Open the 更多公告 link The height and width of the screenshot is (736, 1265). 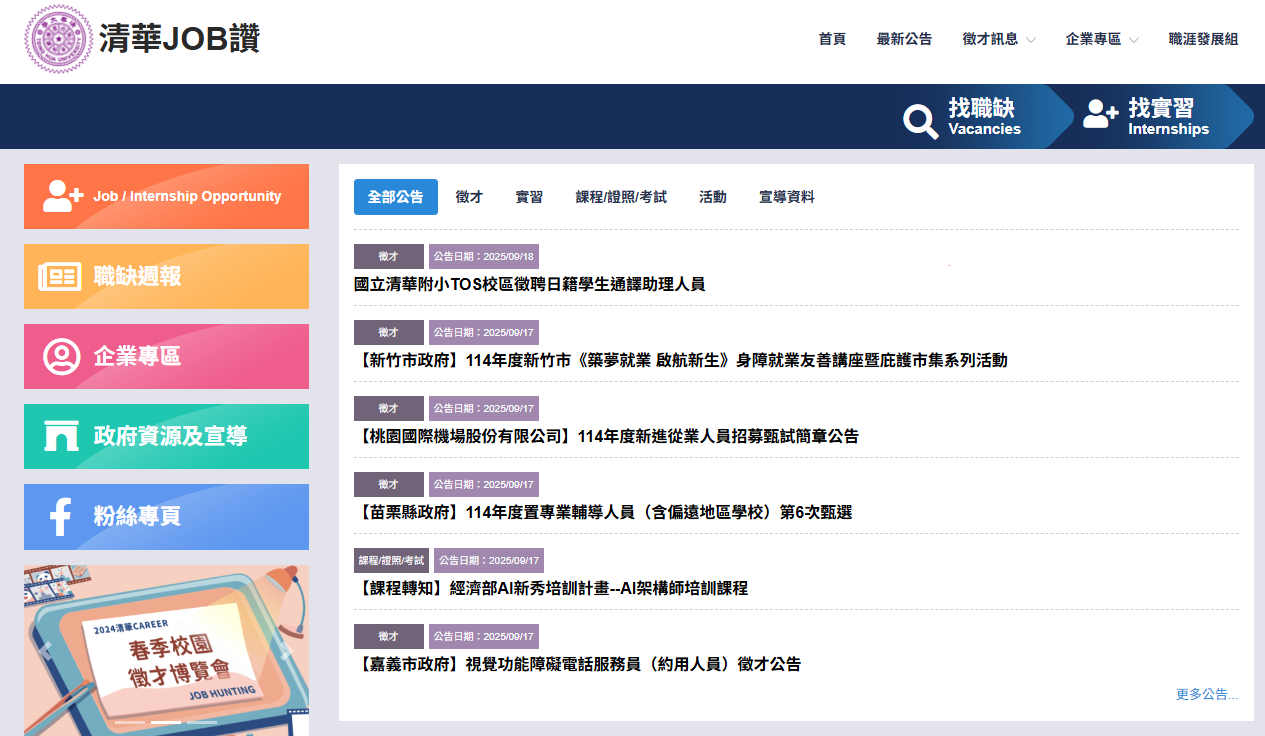[1207, 694]
